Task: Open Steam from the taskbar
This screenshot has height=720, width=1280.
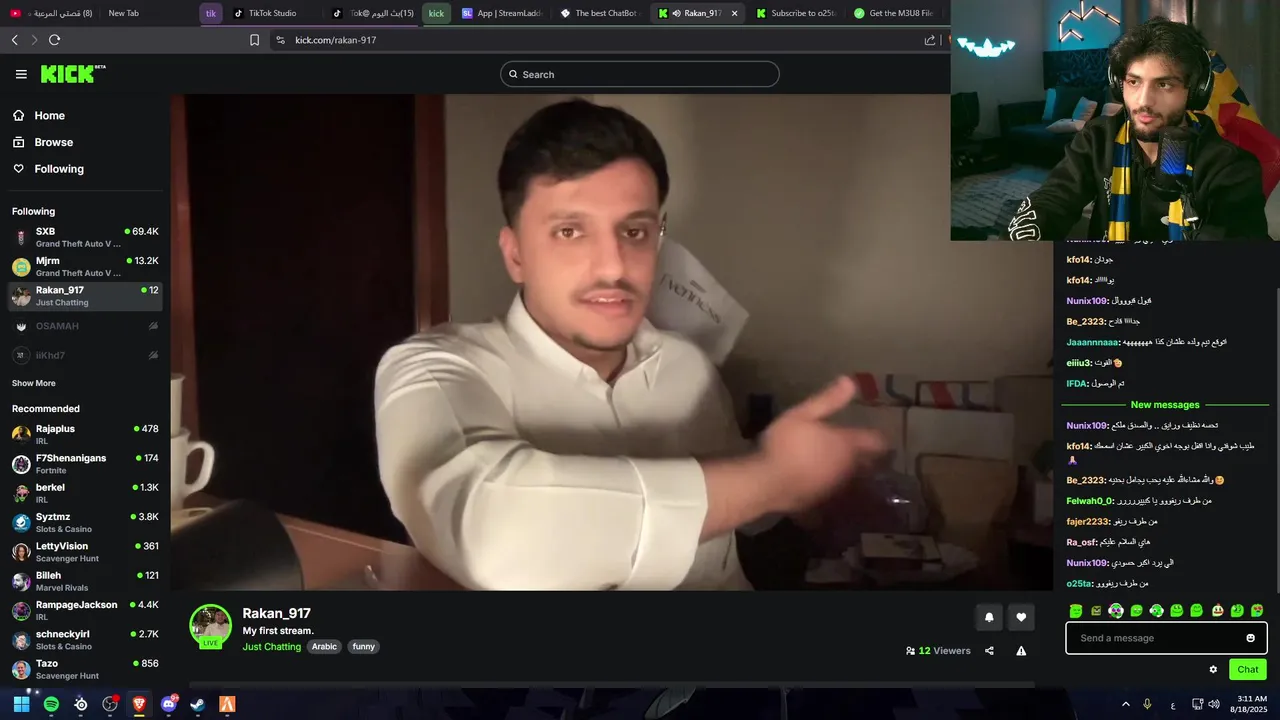Action: pyautogui.click(x=198, y=704)
